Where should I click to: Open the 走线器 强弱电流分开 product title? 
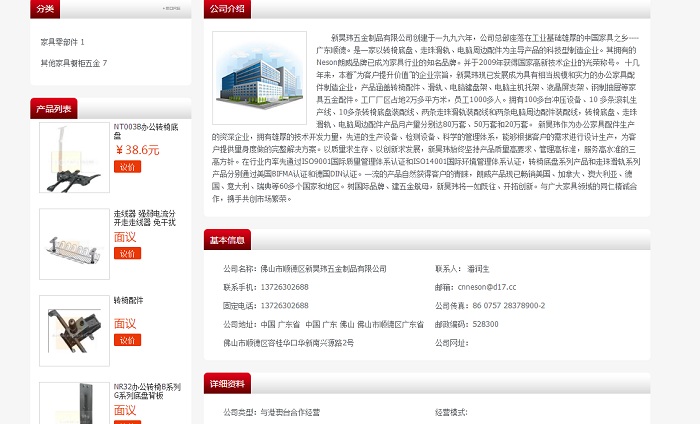click(x=145, y=218)
